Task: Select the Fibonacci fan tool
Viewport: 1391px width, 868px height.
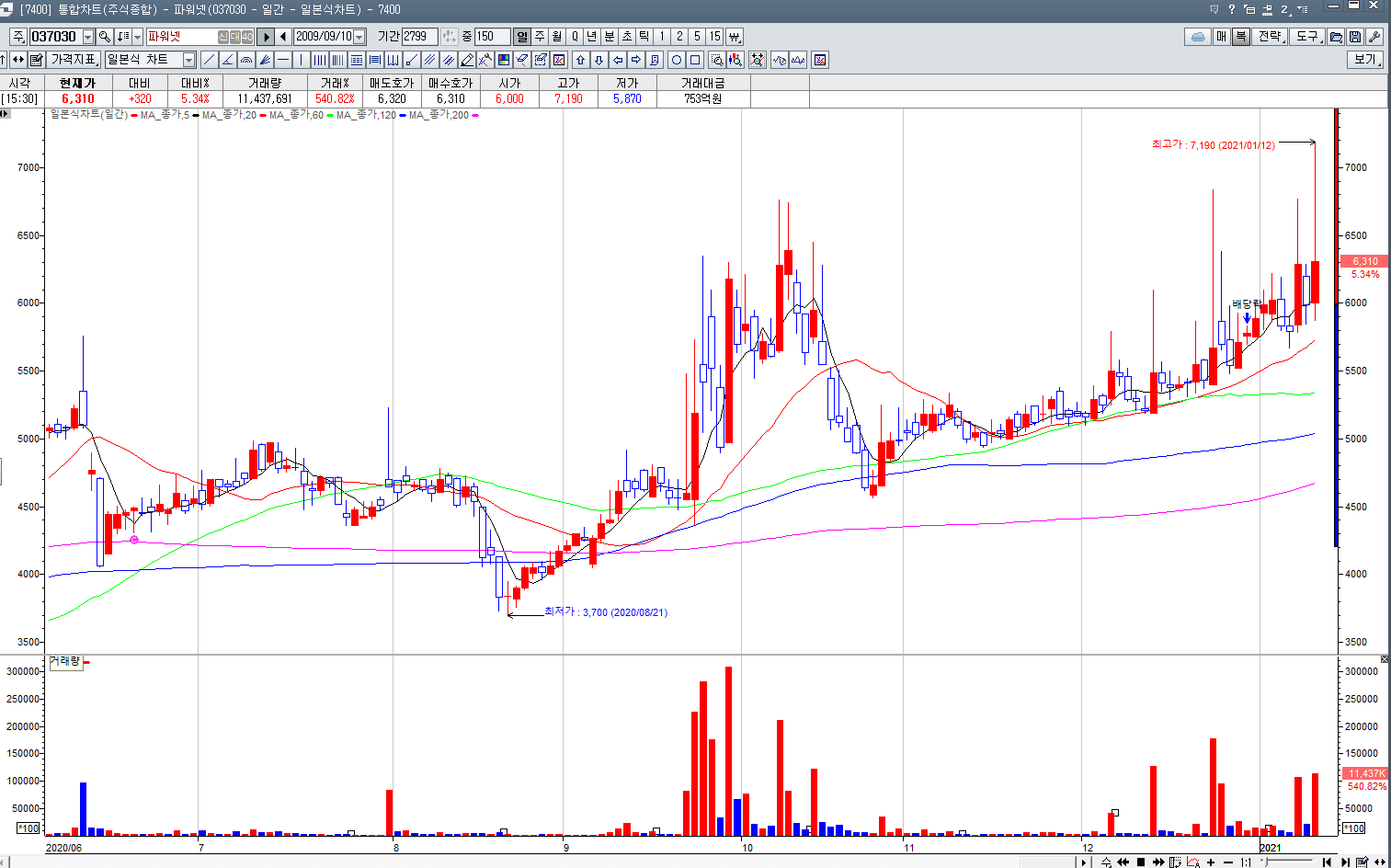Action: pos(265,60)
